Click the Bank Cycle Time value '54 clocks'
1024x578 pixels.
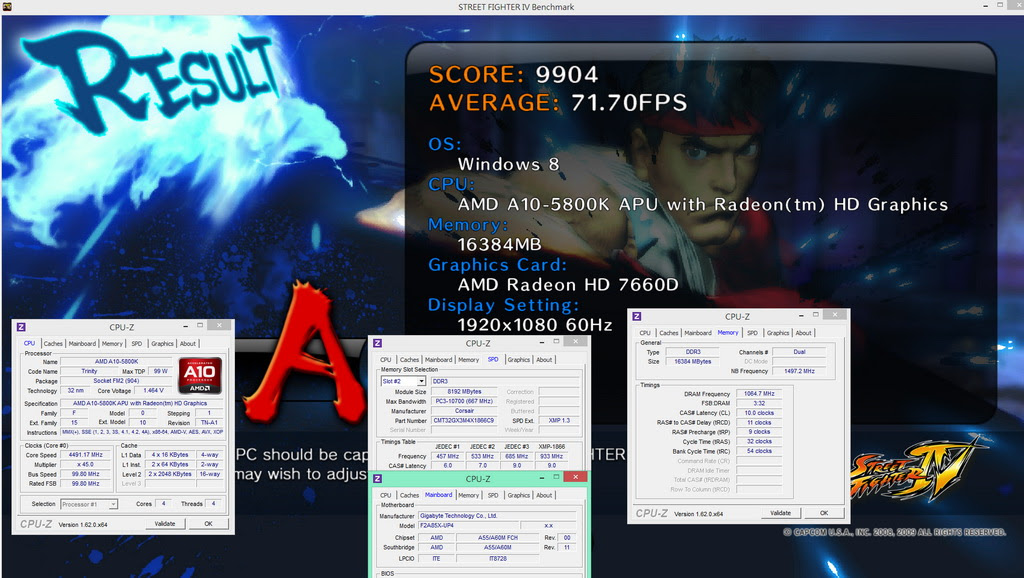point(759,451)
